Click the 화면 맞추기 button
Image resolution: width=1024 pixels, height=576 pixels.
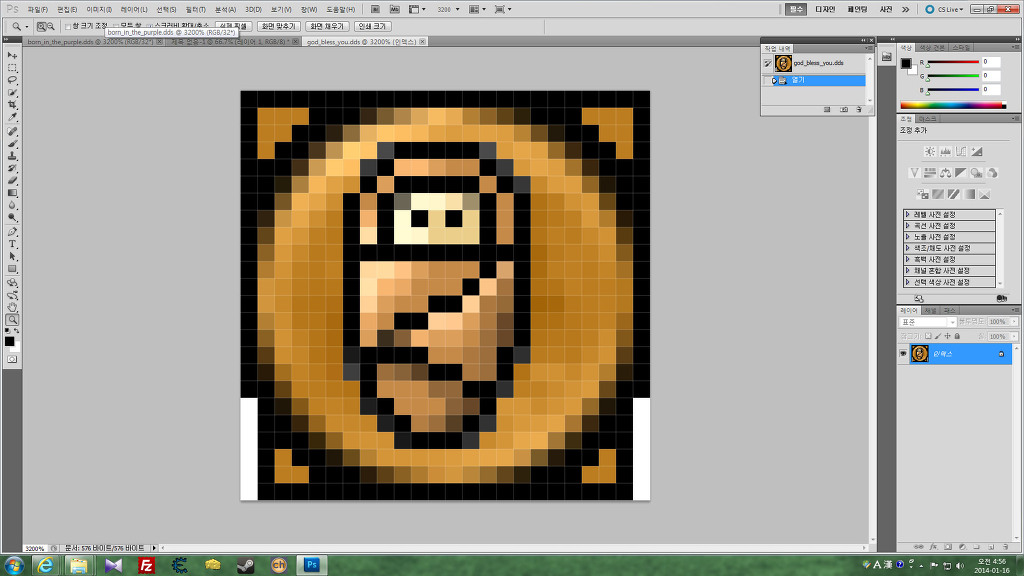[278, 26]
